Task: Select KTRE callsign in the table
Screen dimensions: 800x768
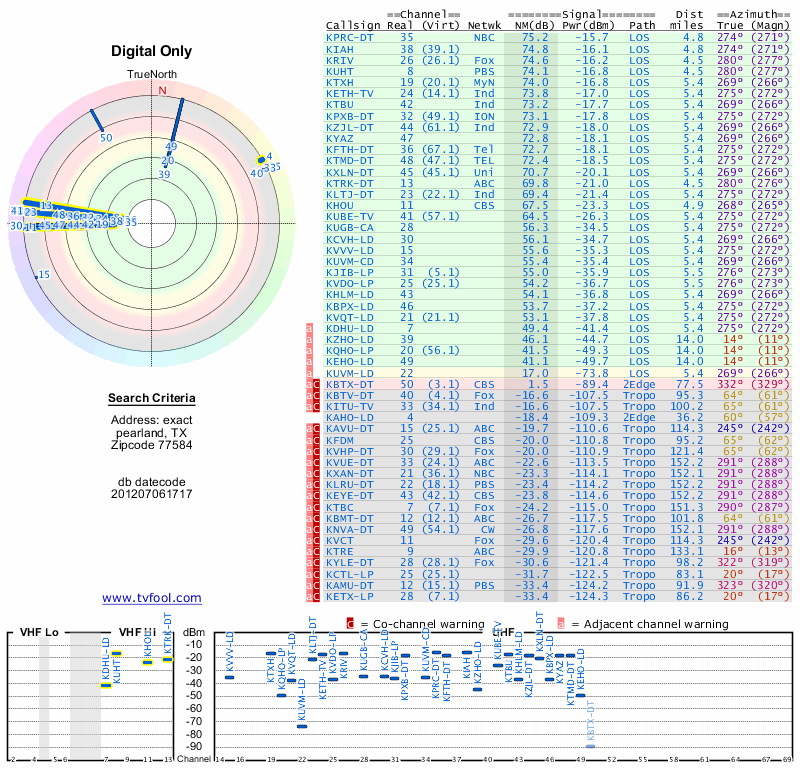Action: click(x=340, y=552)
